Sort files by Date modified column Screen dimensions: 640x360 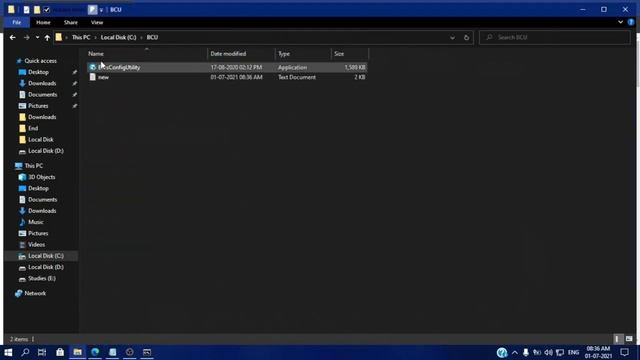click(228, 53)
